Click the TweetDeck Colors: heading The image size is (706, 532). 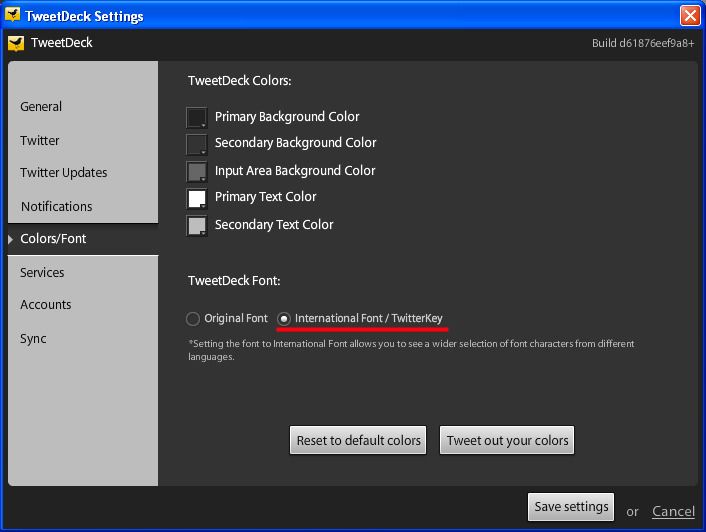coord(240,81)
